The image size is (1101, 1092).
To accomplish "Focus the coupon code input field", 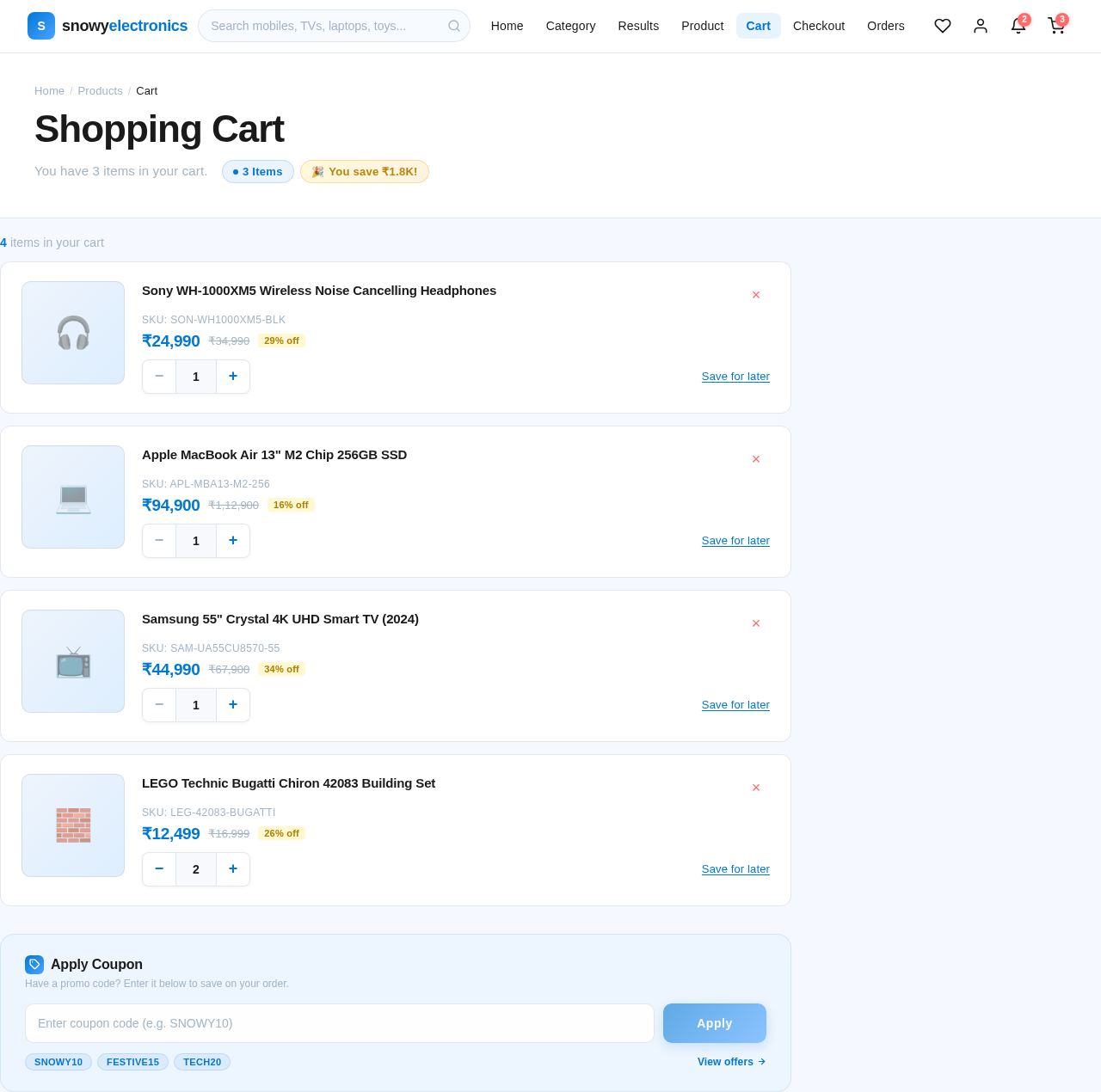I will click(x=340, y=1023).
